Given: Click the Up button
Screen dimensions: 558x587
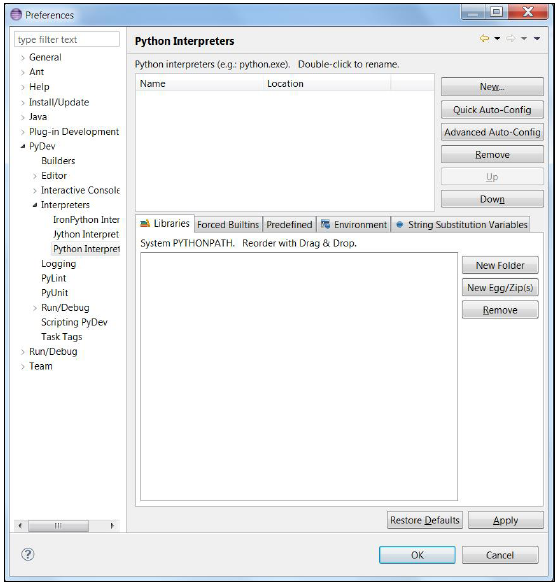Looking at the screenshot, I should [x=492, y=177].
